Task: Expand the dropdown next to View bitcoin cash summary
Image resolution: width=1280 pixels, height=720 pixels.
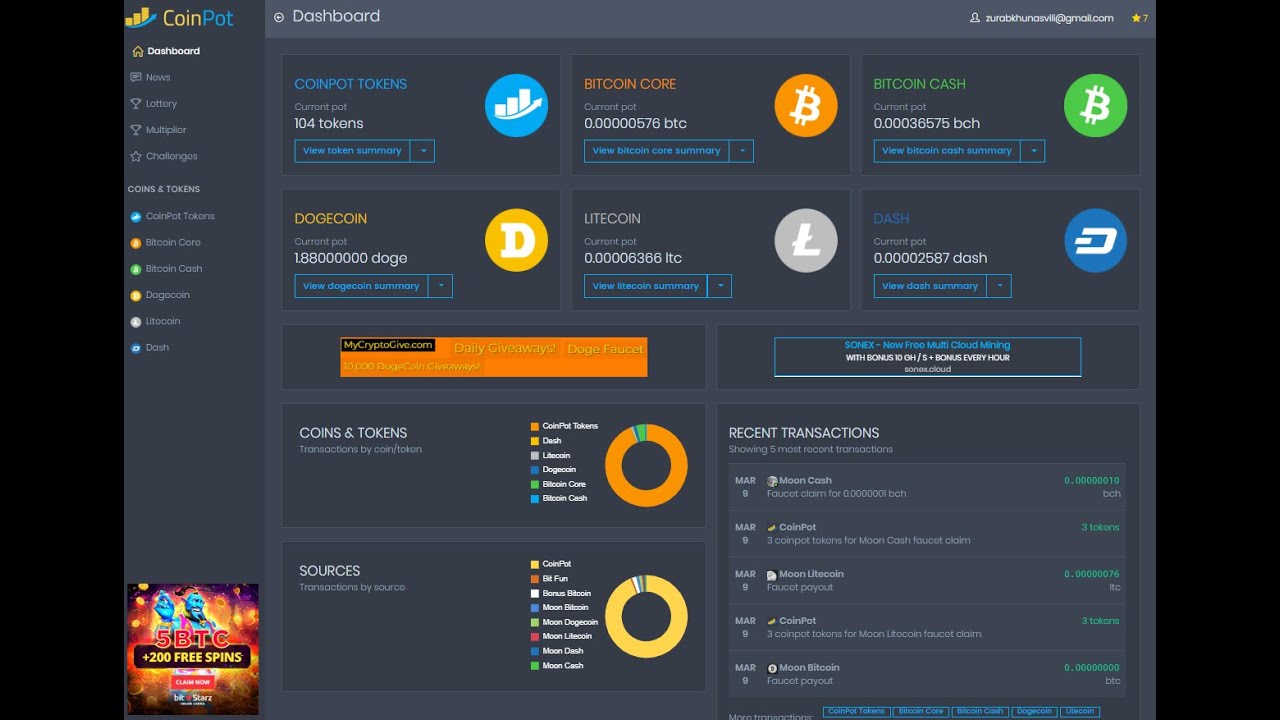Action: point(1033,151)
